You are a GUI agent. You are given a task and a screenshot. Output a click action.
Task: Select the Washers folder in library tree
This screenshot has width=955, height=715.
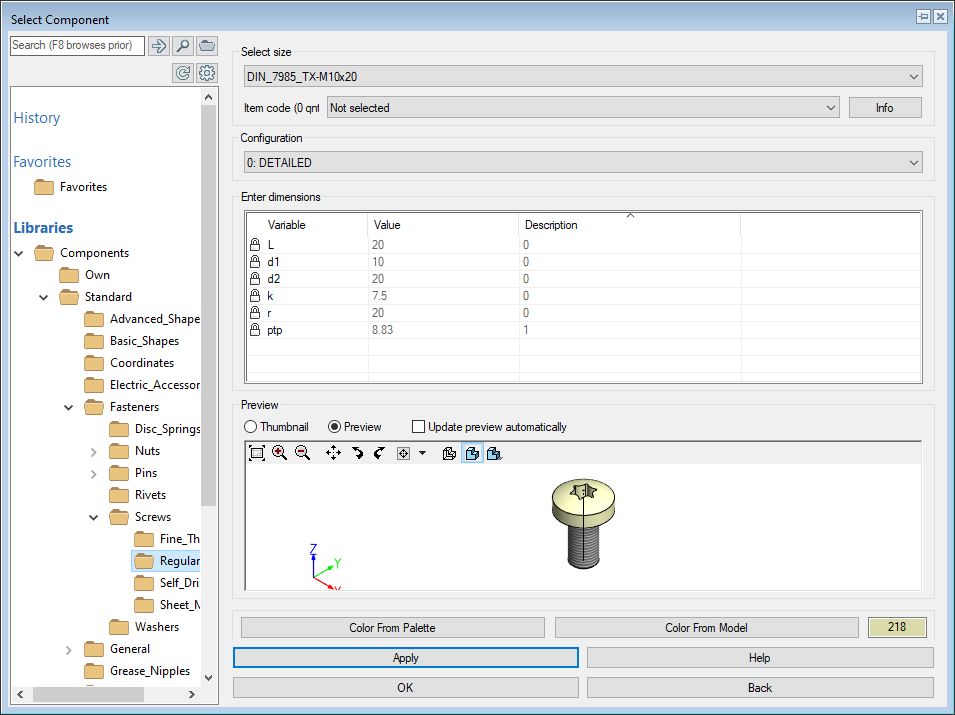click(156, 627)
